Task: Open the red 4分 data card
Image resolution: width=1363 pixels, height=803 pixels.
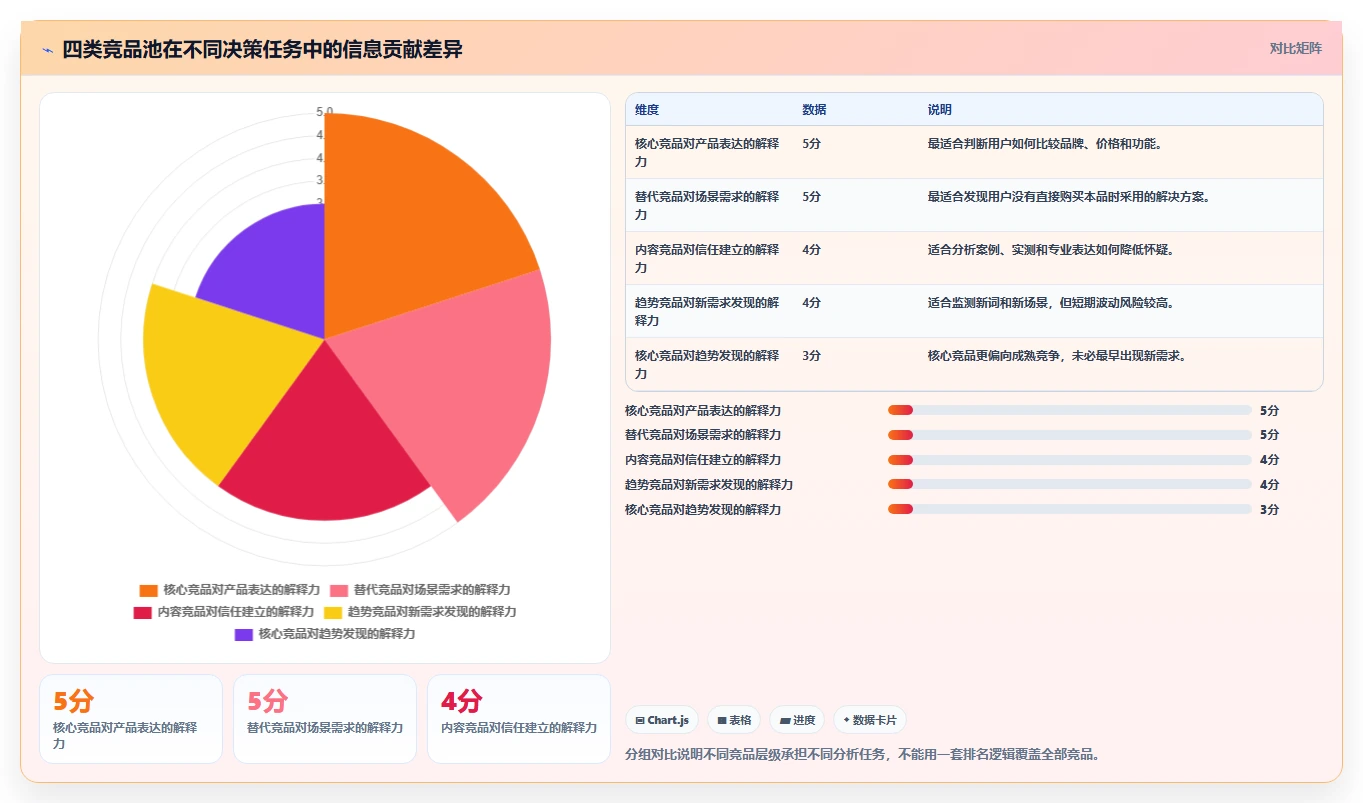Action: (519, 719)
